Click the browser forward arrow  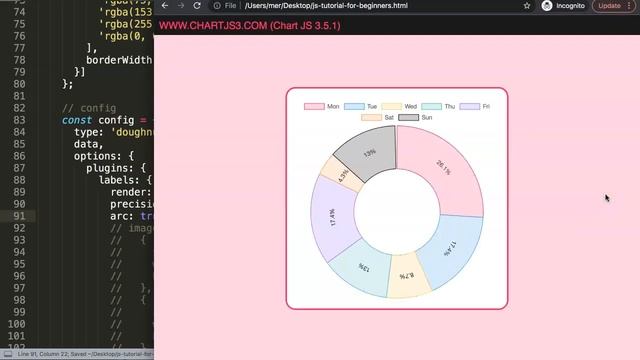pos(181,6)
